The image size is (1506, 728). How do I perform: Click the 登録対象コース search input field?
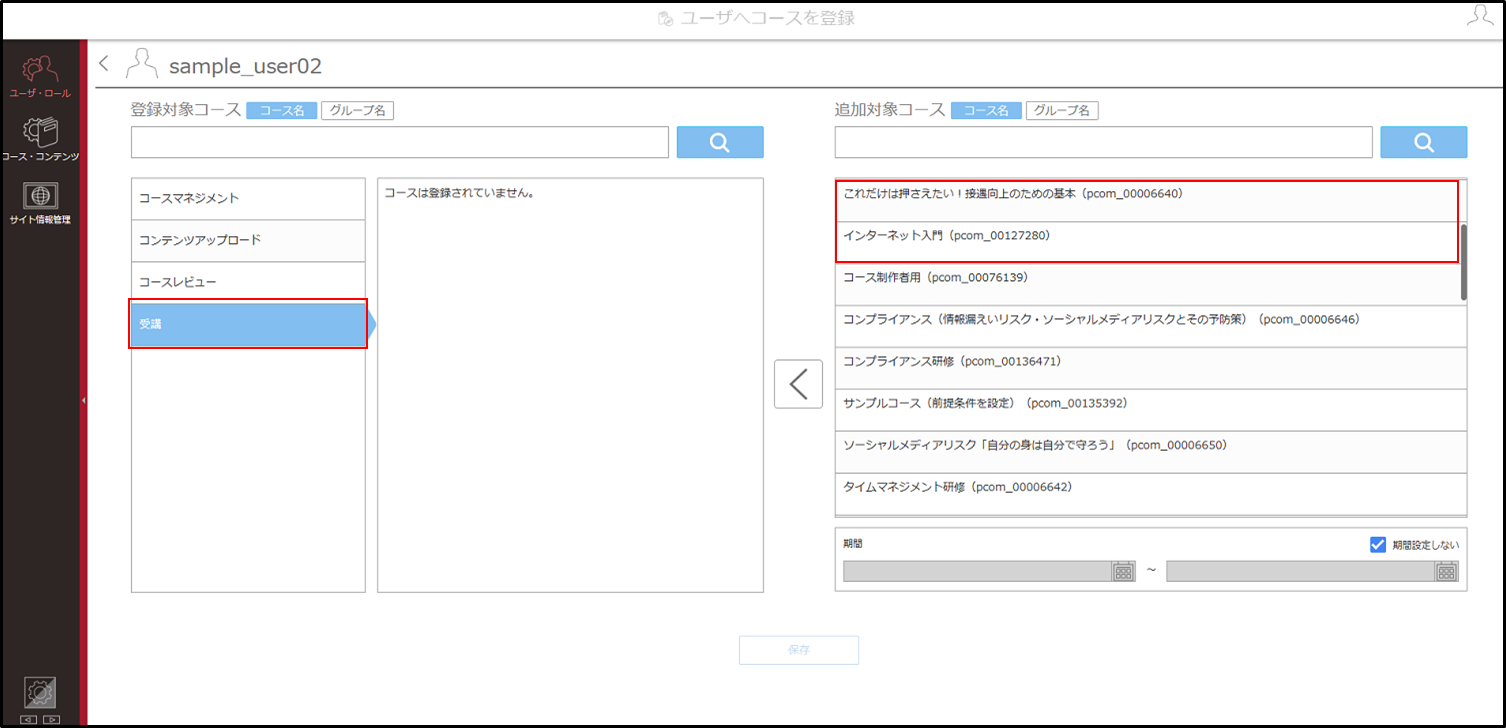click(400, 142)
